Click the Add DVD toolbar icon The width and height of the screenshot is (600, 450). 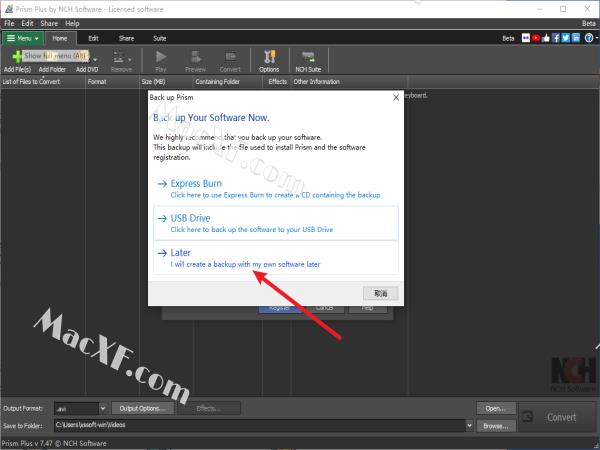click(87, 62)
